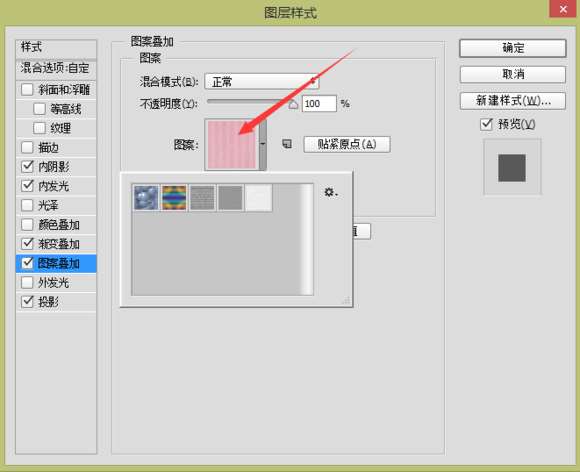This screenshot has width=580, height=472.
Task: Open the pattern picker gear menu
Action: point(331,192)
